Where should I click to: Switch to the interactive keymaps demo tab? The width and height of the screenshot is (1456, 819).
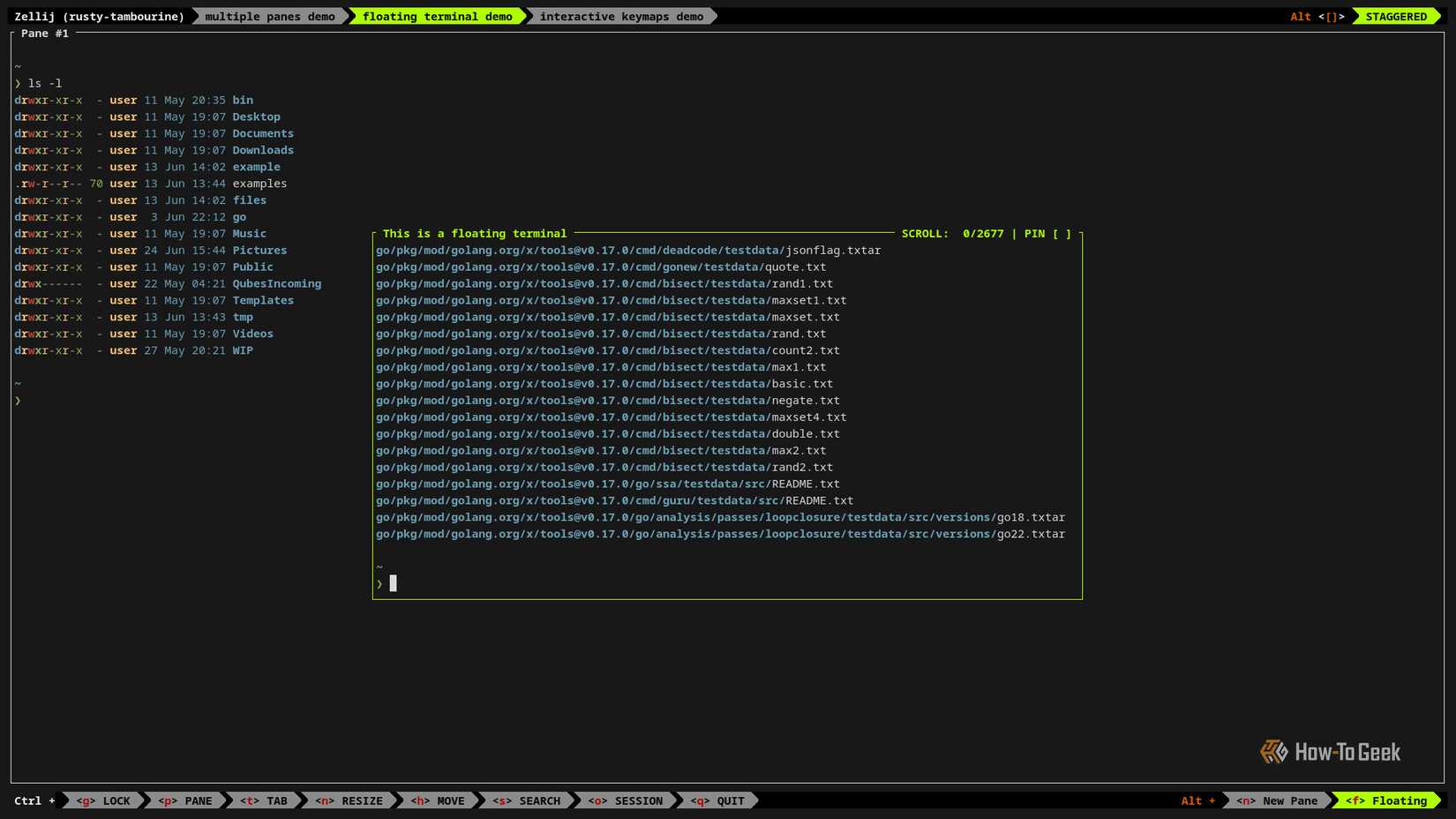[x=621, y=16]
